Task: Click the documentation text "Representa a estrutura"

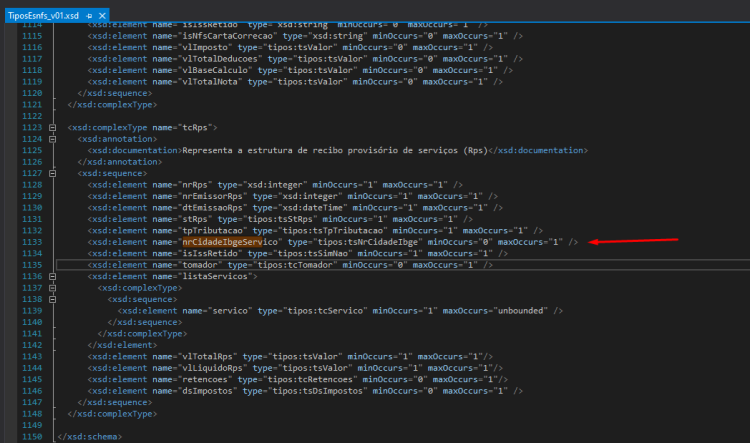Action: coord(237,151)
